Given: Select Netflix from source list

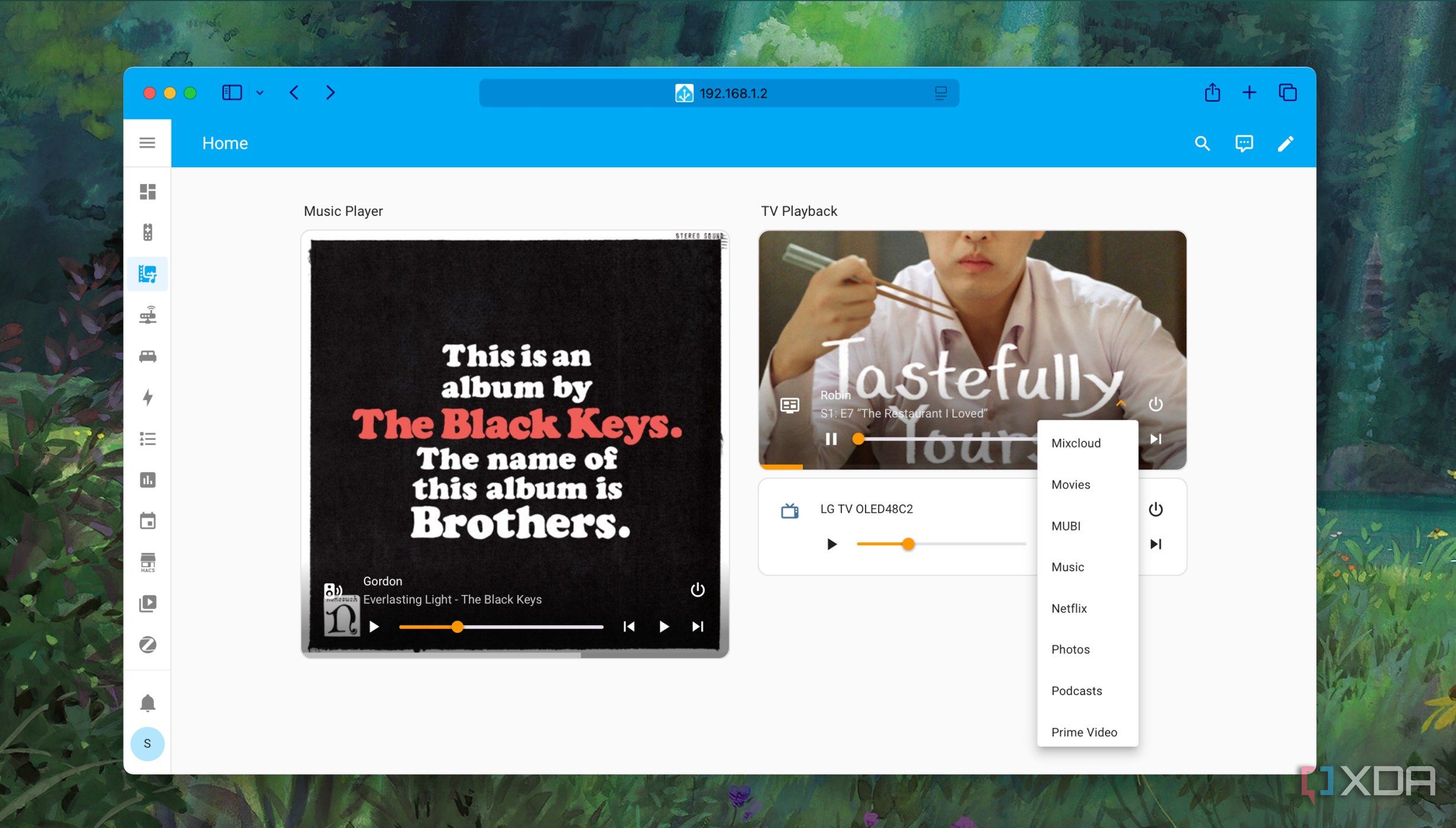Looking at the screenshot, I should [1087, 609].
